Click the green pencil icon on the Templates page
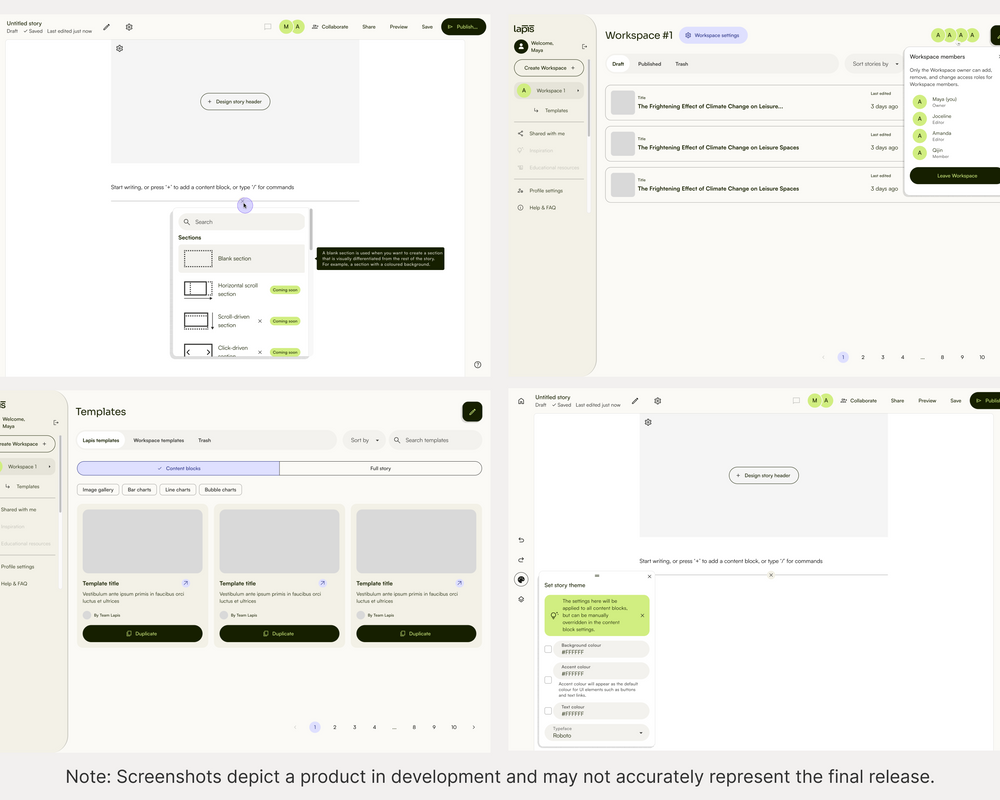This screenshot has width=1000, height=800. [472, 411]
